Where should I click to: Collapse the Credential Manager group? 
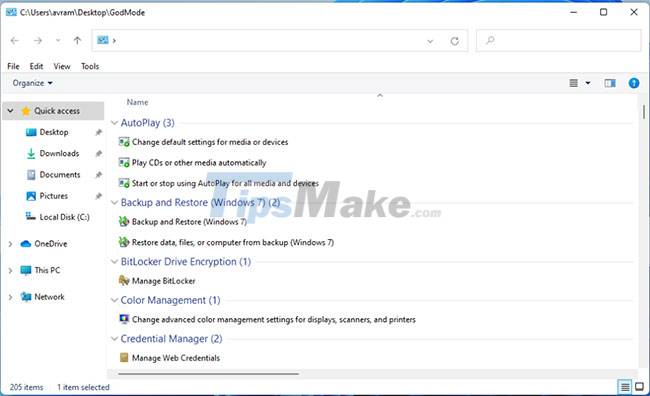point(114,339)
